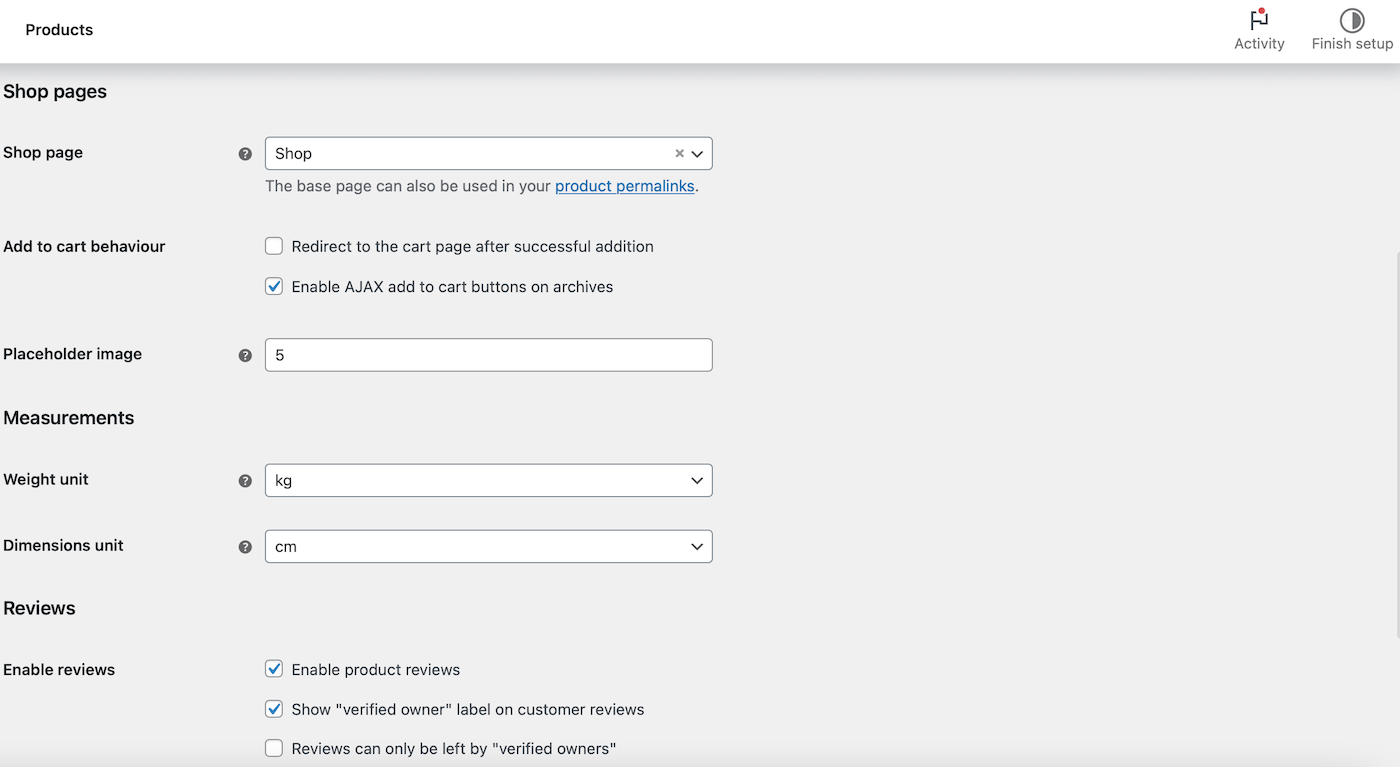1400x767 pixels.
Task: Open the Shop page help tooltip
Action: pos(245,153)
